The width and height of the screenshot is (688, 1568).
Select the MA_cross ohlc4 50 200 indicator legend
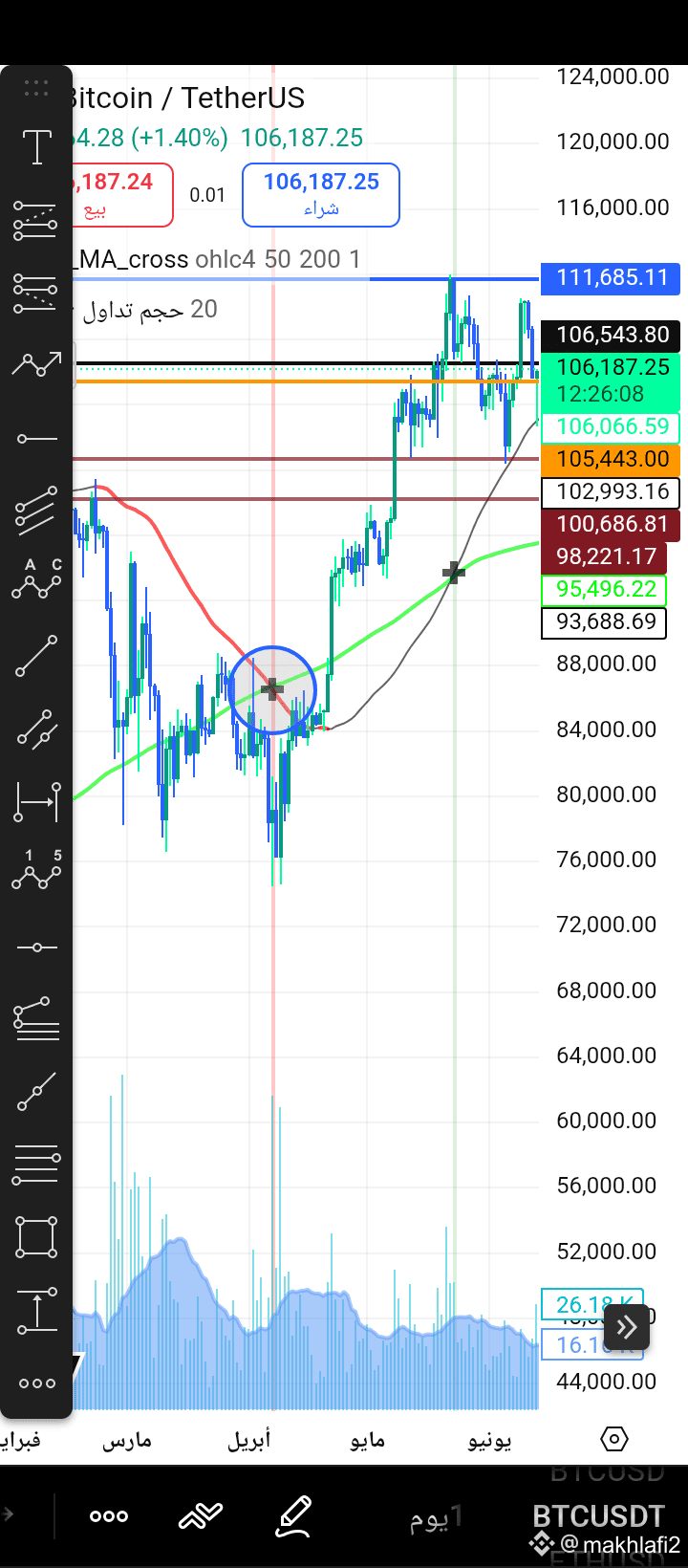point(220,259)
